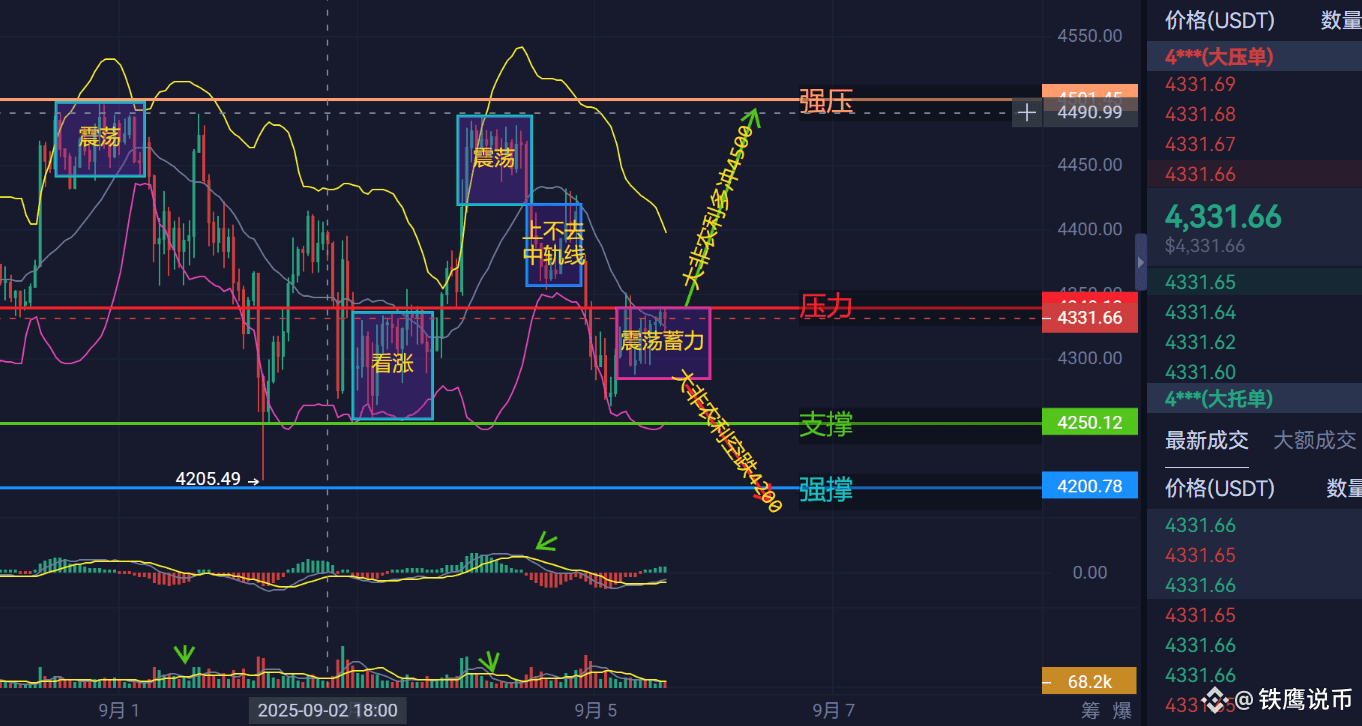Pick the bid price 4331.60 in order book
The image size is (1362, 726).
(1200, 372)
